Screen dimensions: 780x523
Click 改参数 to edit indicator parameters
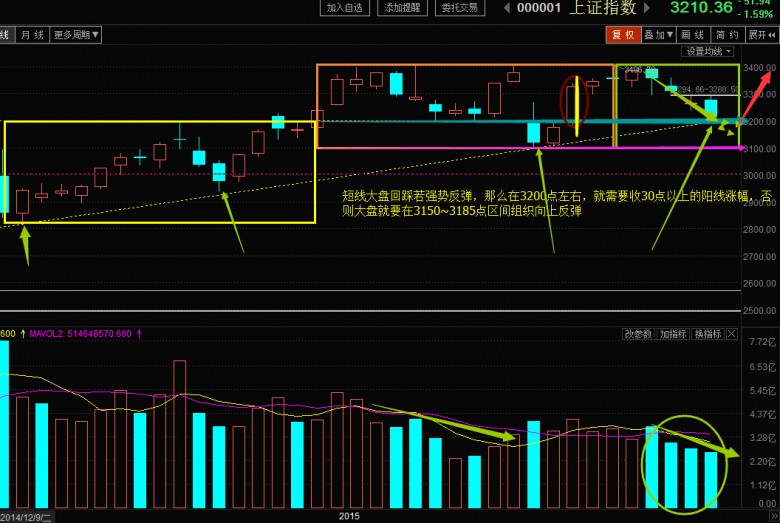click(637, 334)
